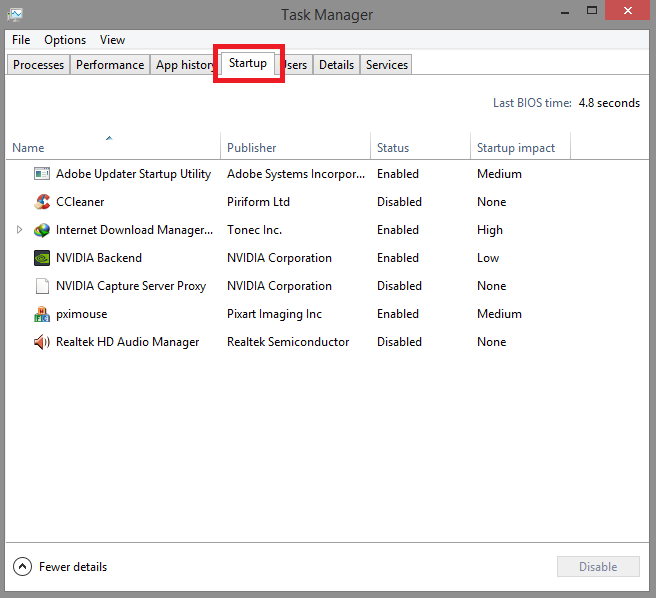This screenshot has width=656, height=598.
Task: Click Medium impact in the Adobe Updater row
Action: pos(499,174)
